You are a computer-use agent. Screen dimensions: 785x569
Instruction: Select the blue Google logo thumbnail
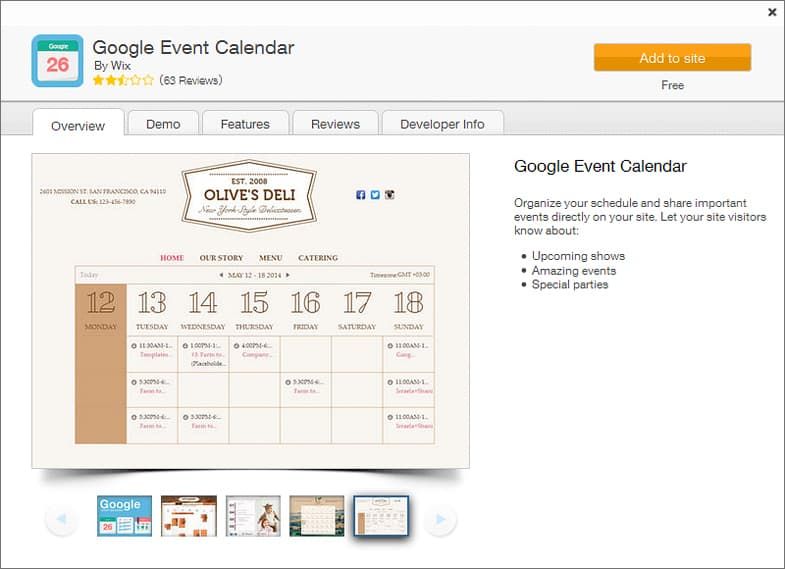coord(124,516)
